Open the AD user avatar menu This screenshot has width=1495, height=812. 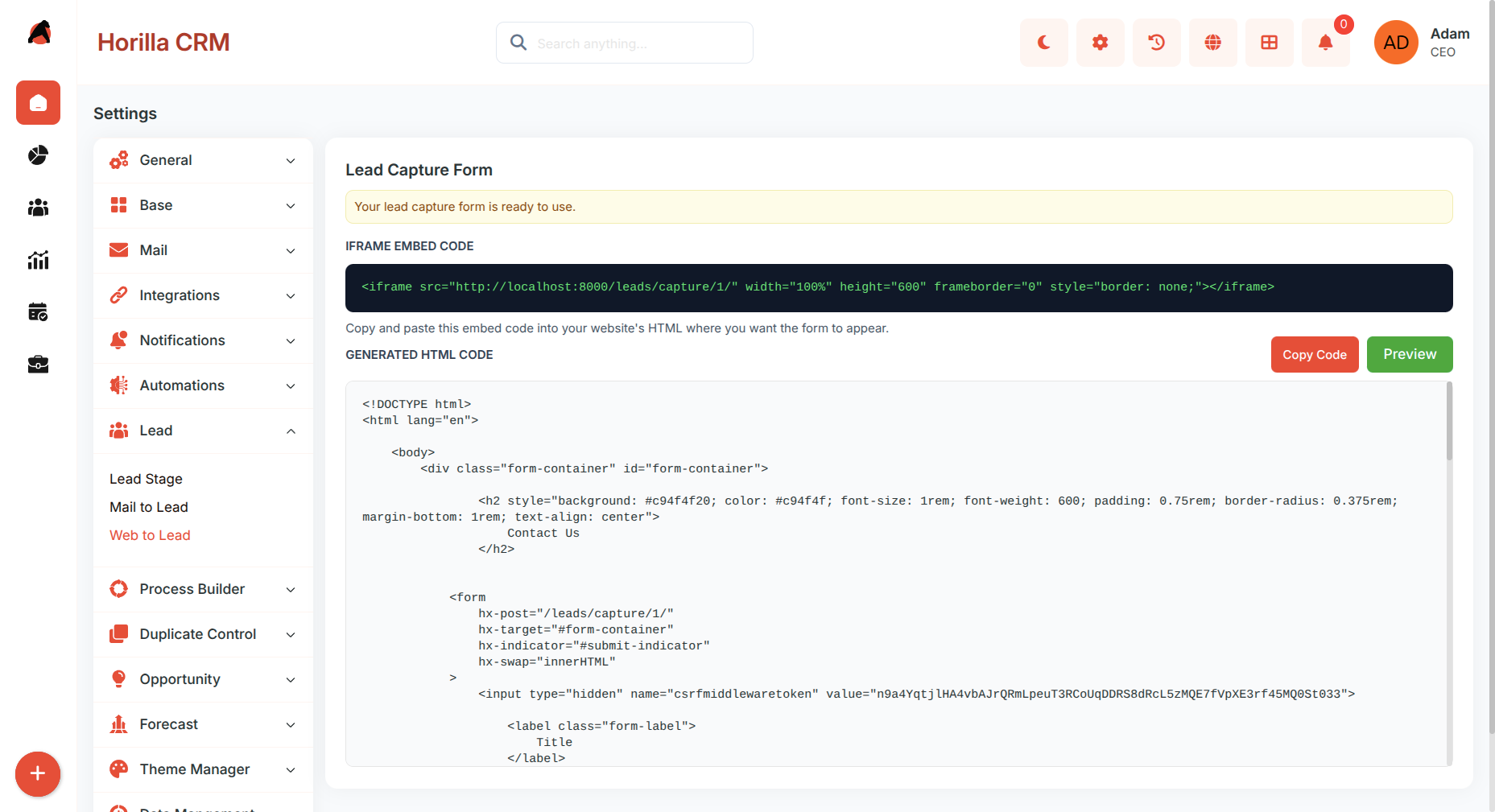click(1396, 43)
